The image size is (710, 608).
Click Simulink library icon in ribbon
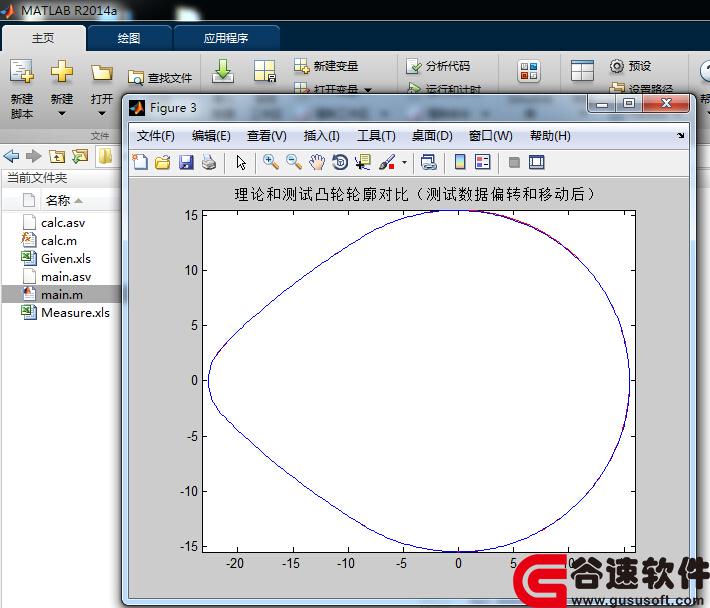[529, 72]
